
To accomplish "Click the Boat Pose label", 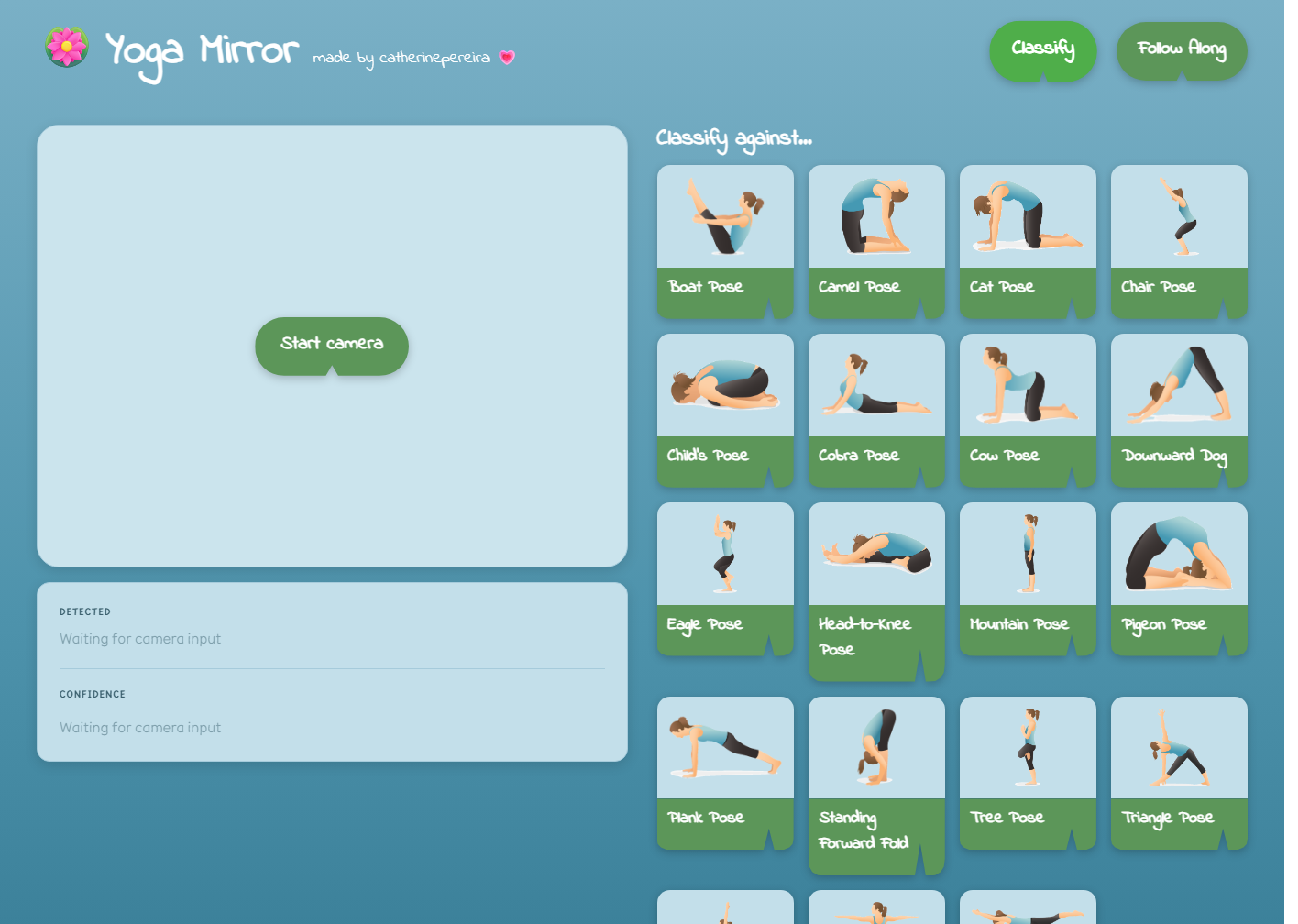I will click(705, 287).
